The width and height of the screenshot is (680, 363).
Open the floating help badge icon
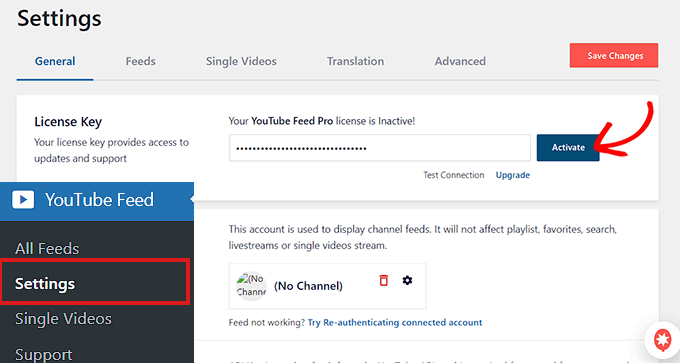point(662,340)
